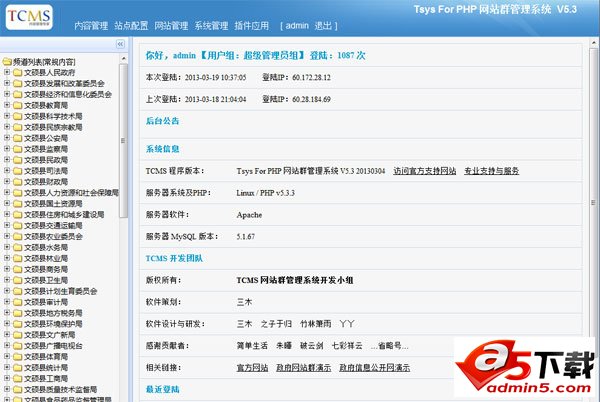Click the 系统信息 section heading
This screenshot has height=402, width=600.
pos(162,149)
